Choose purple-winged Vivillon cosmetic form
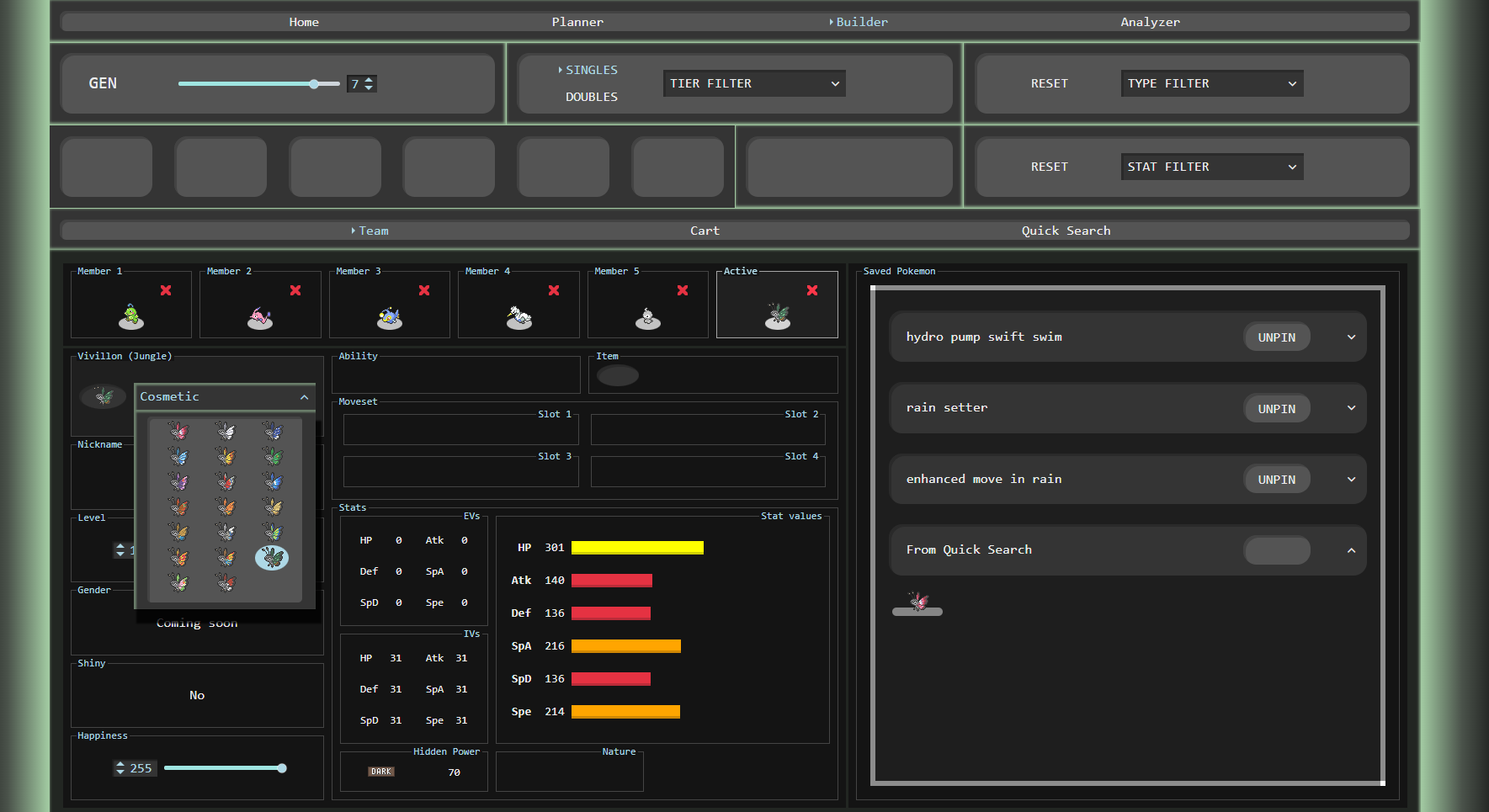Screen dimensions: 1489x812 tap(178, 481)
